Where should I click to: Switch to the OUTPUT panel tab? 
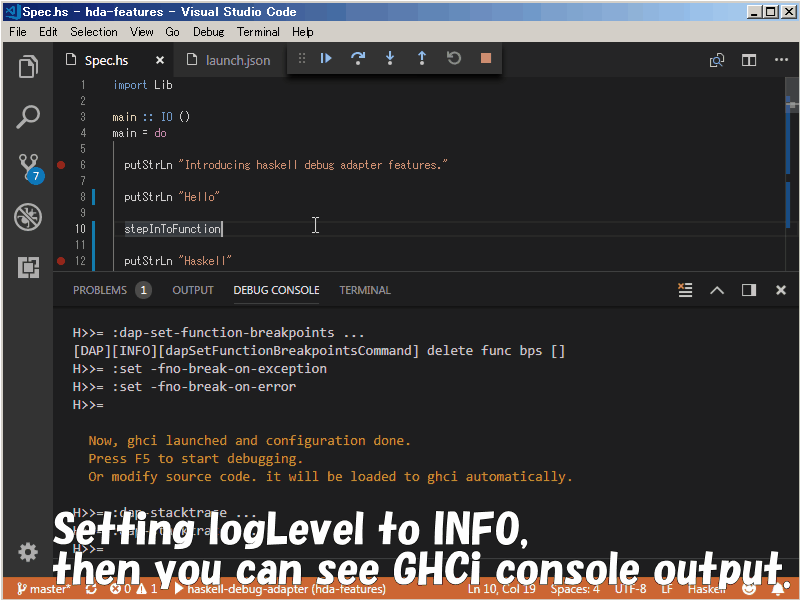tap(193, 290)
